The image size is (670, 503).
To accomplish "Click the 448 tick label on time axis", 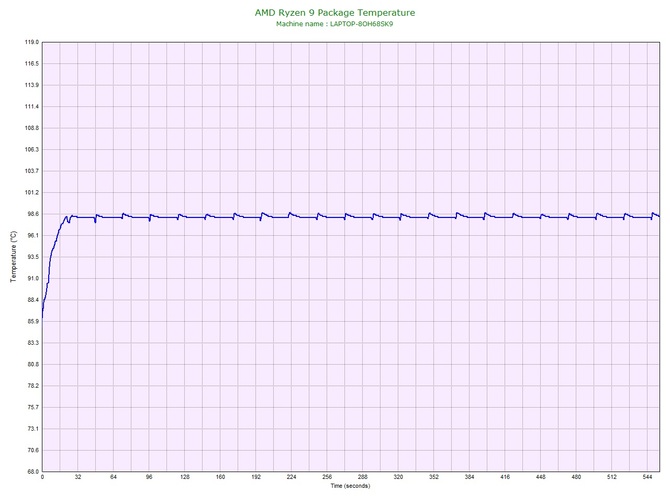I will (541, 477).
